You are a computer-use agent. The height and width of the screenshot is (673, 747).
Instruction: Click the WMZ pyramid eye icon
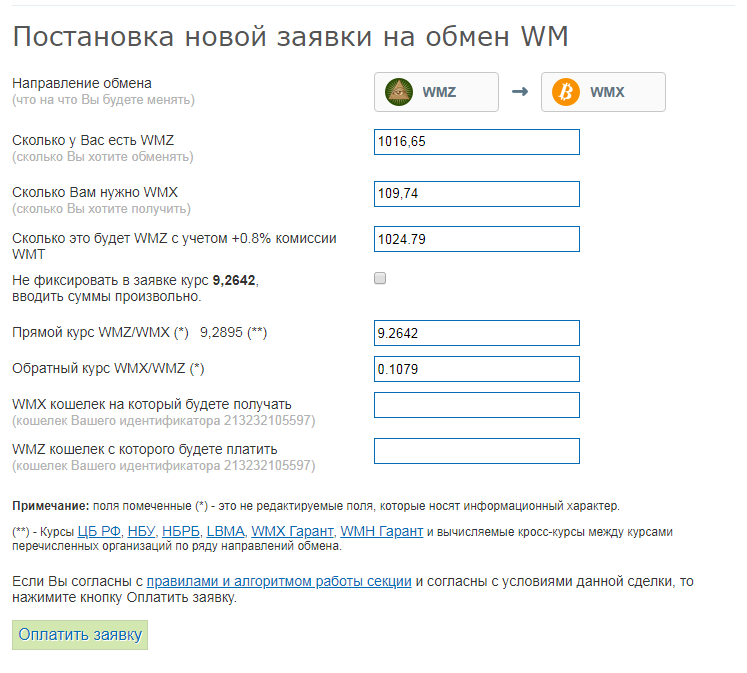click(398, 92)
